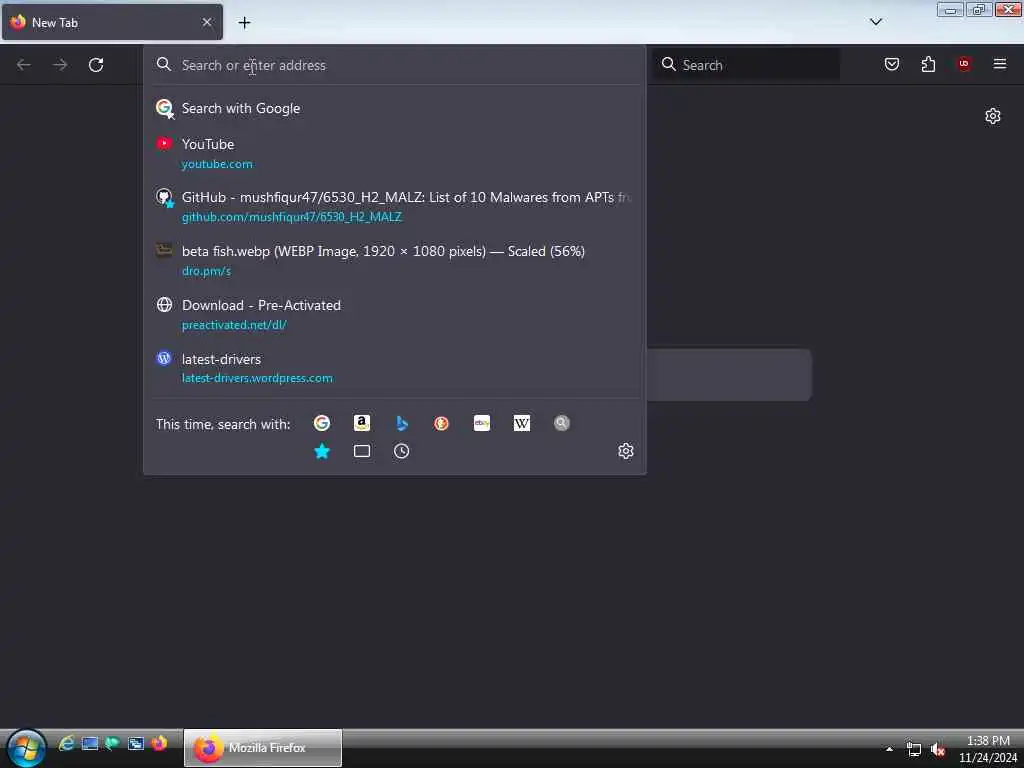Search bookmarks with the star icon
The image size is (1024, 768).
(x=322, y=451)
